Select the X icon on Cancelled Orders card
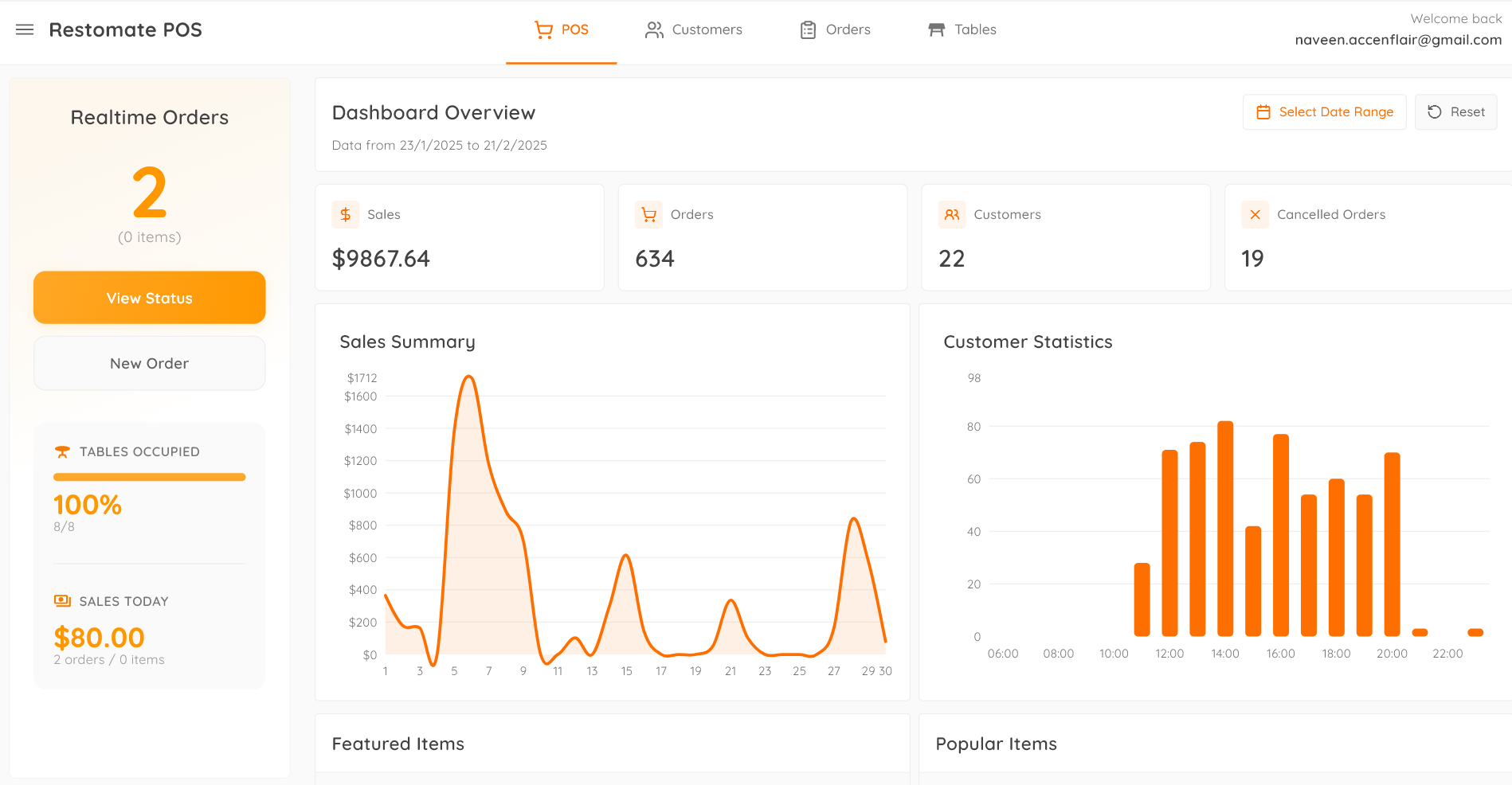The image size is (1512, 785). [x=1255, y=214]
